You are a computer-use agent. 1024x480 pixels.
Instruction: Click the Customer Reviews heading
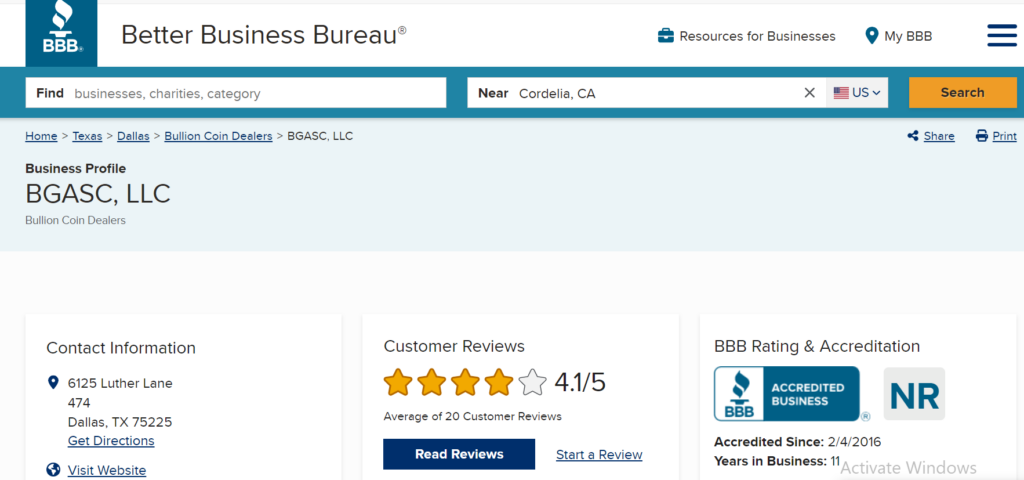[x=454, y=346]
